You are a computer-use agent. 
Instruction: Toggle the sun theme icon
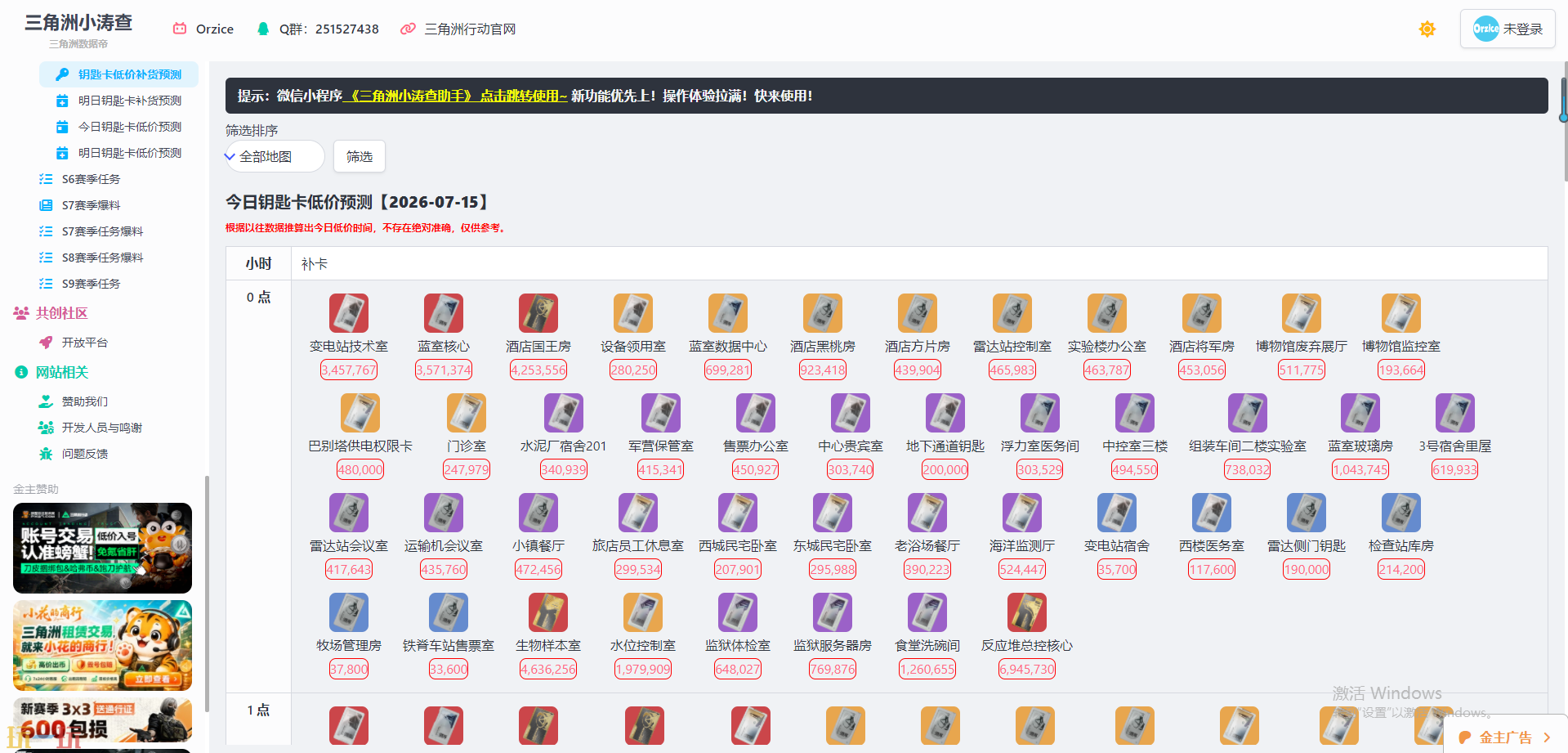pos(1427,29)
